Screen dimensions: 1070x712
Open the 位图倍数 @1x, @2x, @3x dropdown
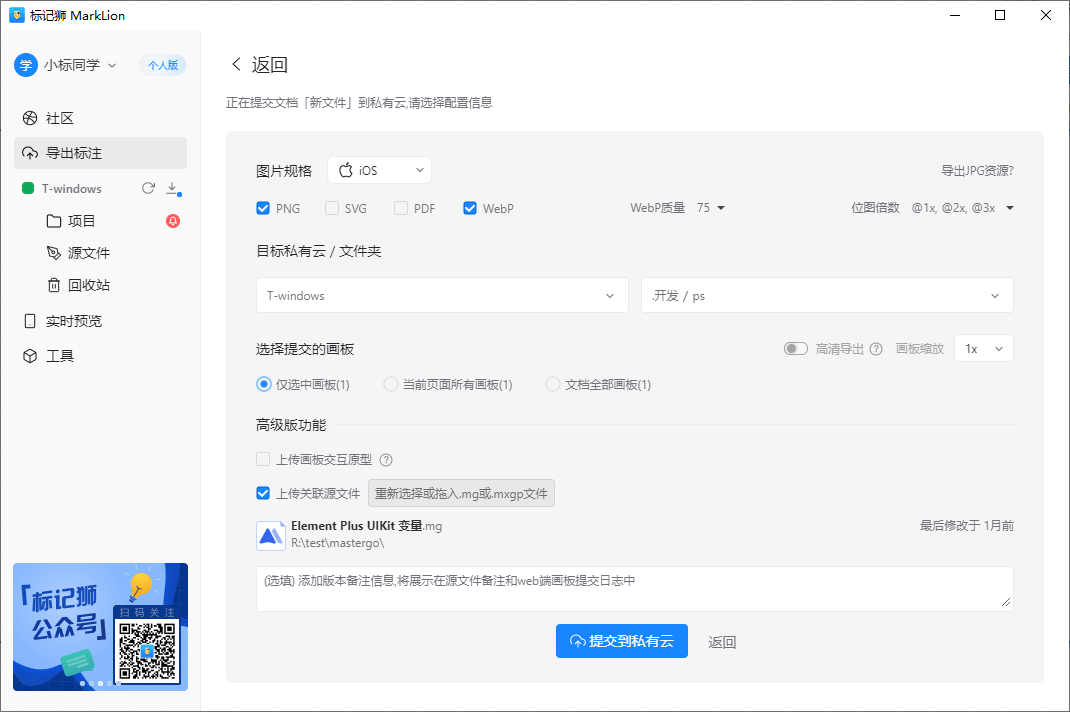pyautogui.click(x=962, y=208)
